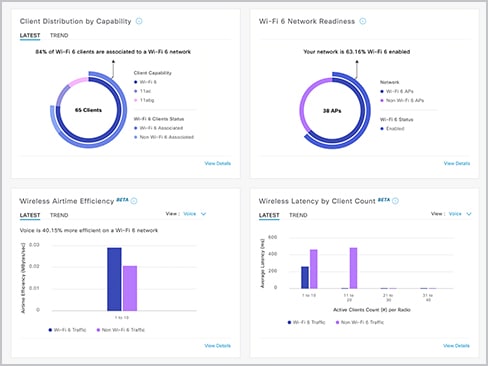Click the 65 Clients donut center

(x=88, y=110)
